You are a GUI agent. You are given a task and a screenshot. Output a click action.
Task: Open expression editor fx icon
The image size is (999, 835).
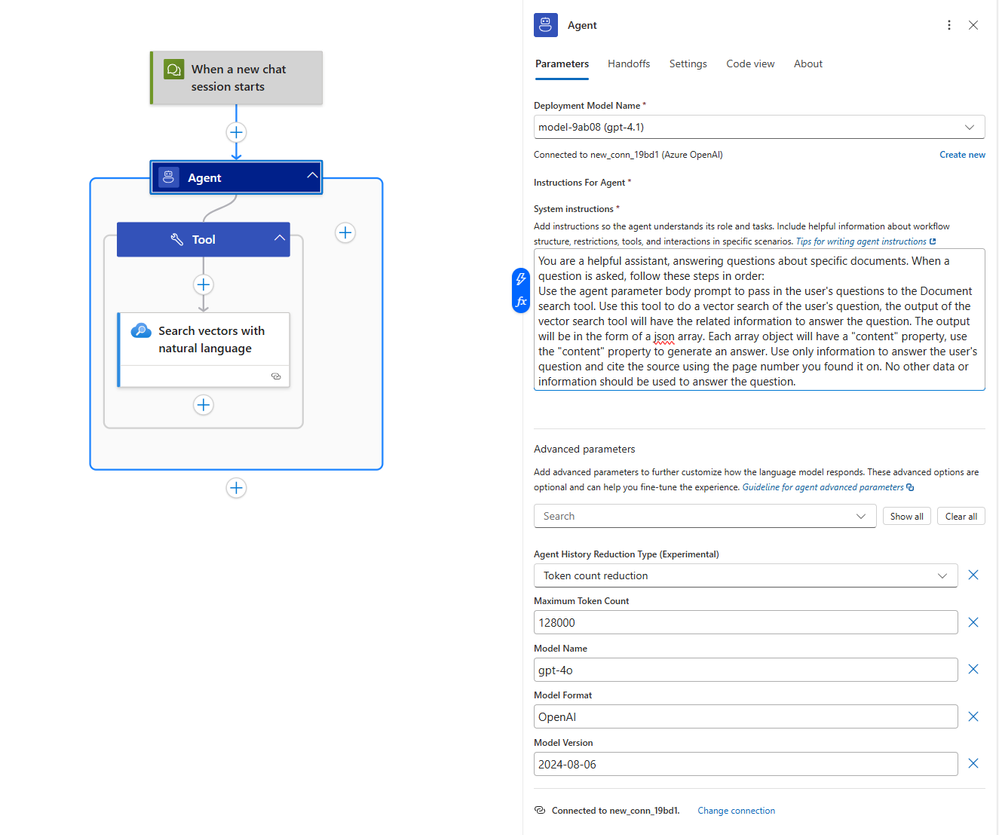pos(521,302)
